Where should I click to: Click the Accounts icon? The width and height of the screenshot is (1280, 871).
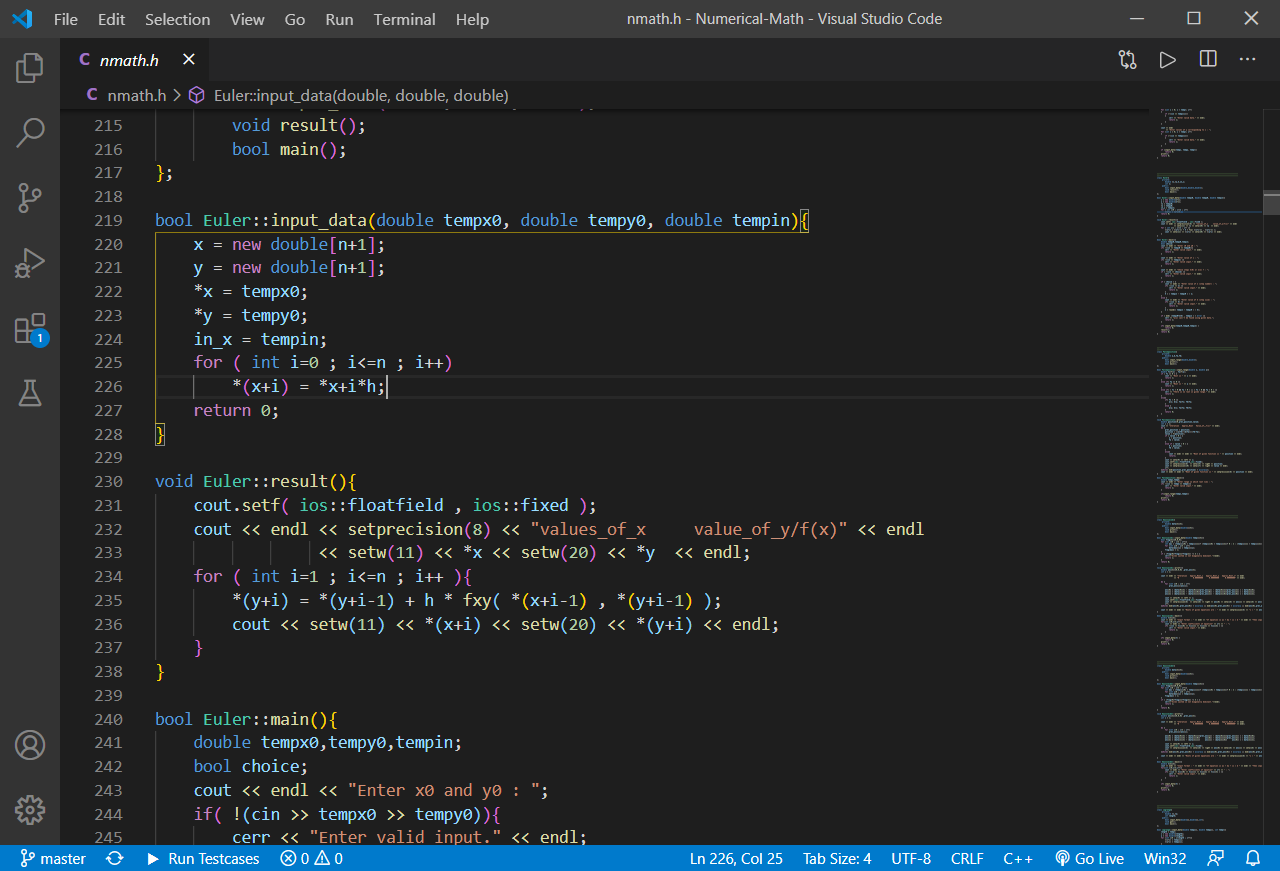(30, 745)
